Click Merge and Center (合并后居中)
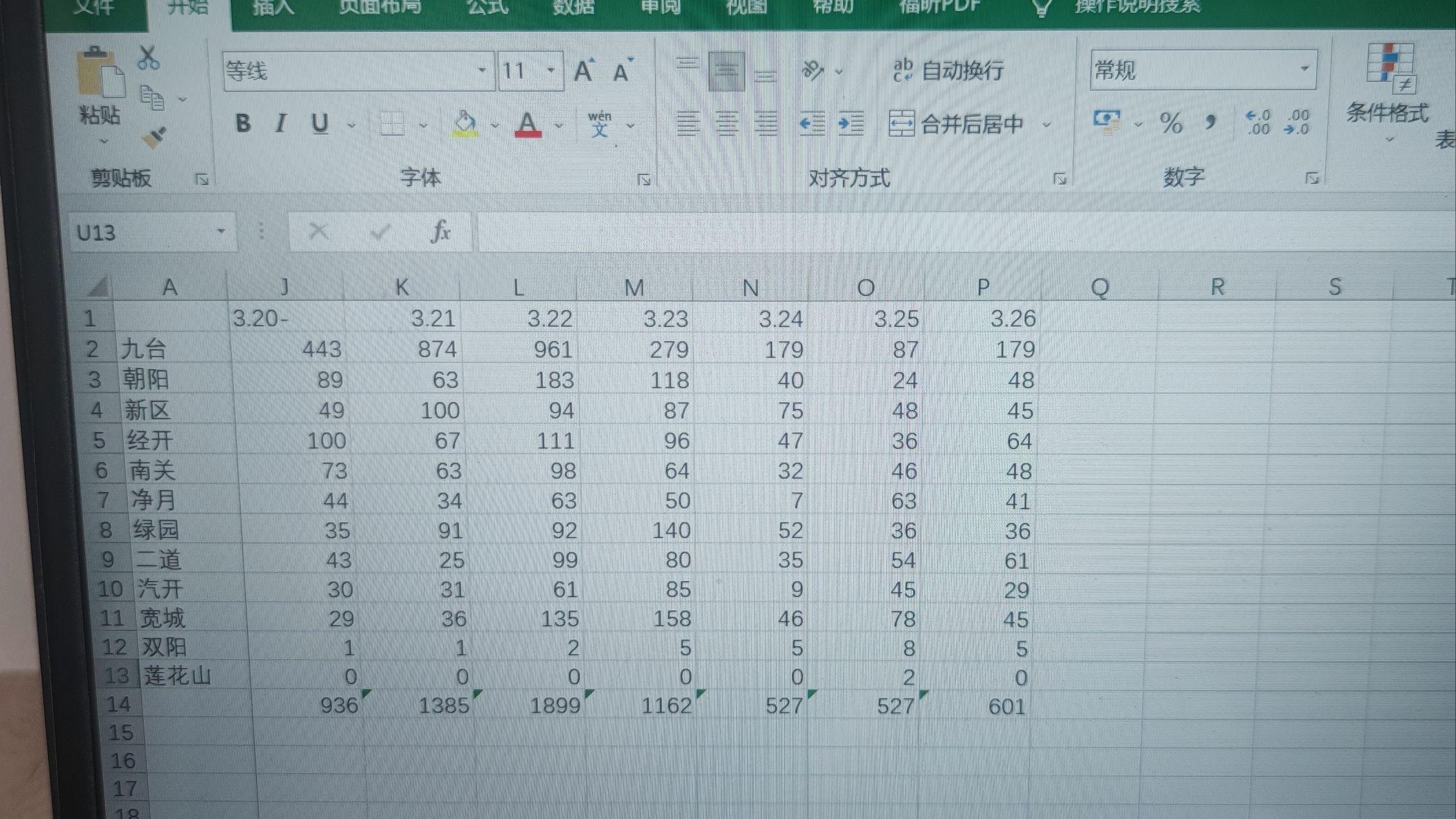Screen dimensions: 1456x819 [x=956, y=124]
